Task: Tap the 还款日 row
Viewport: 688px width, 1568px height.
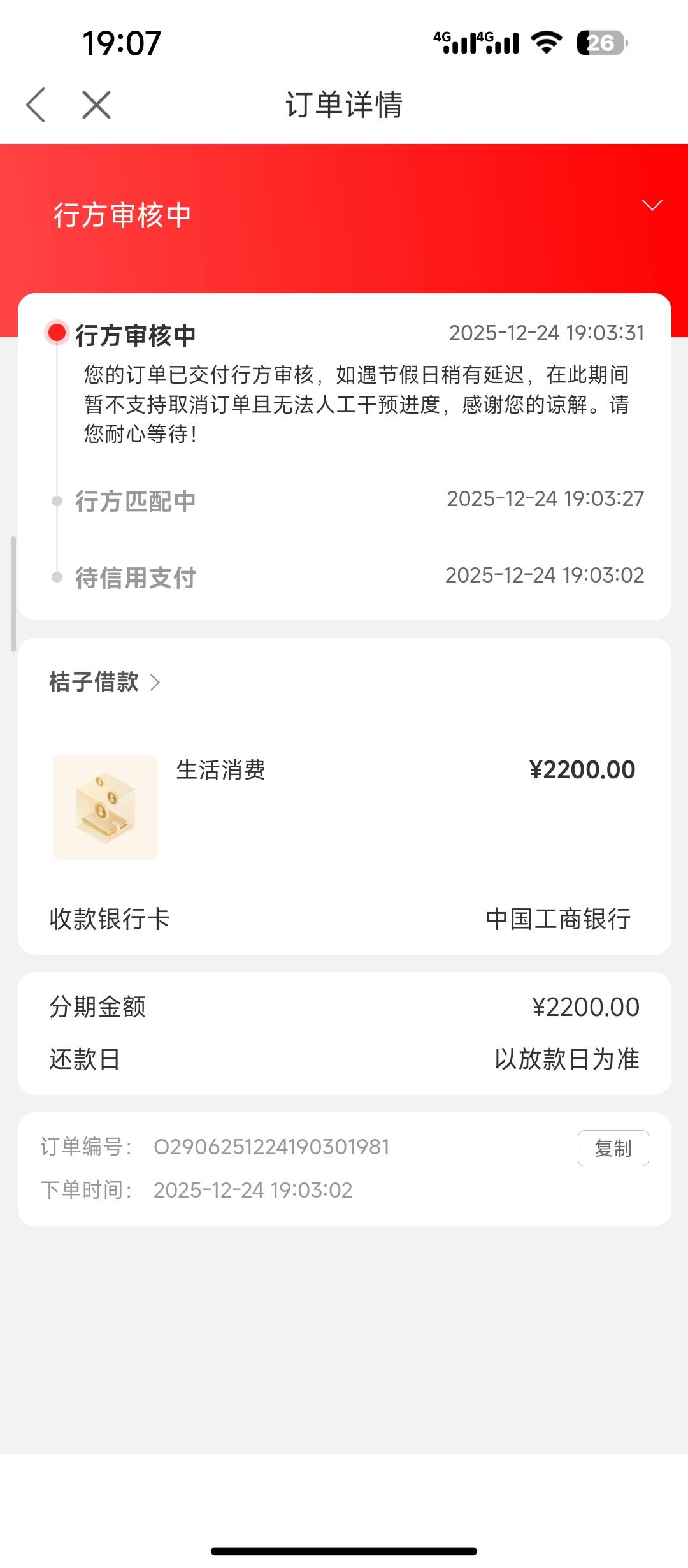Action: pyautogui.click(x=344, y=1059)
